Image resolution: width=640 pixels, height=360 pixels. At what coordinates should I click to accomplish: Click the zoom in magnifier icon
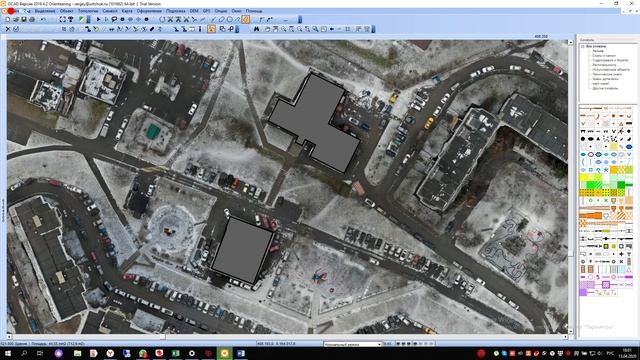(x=284, y=29)
